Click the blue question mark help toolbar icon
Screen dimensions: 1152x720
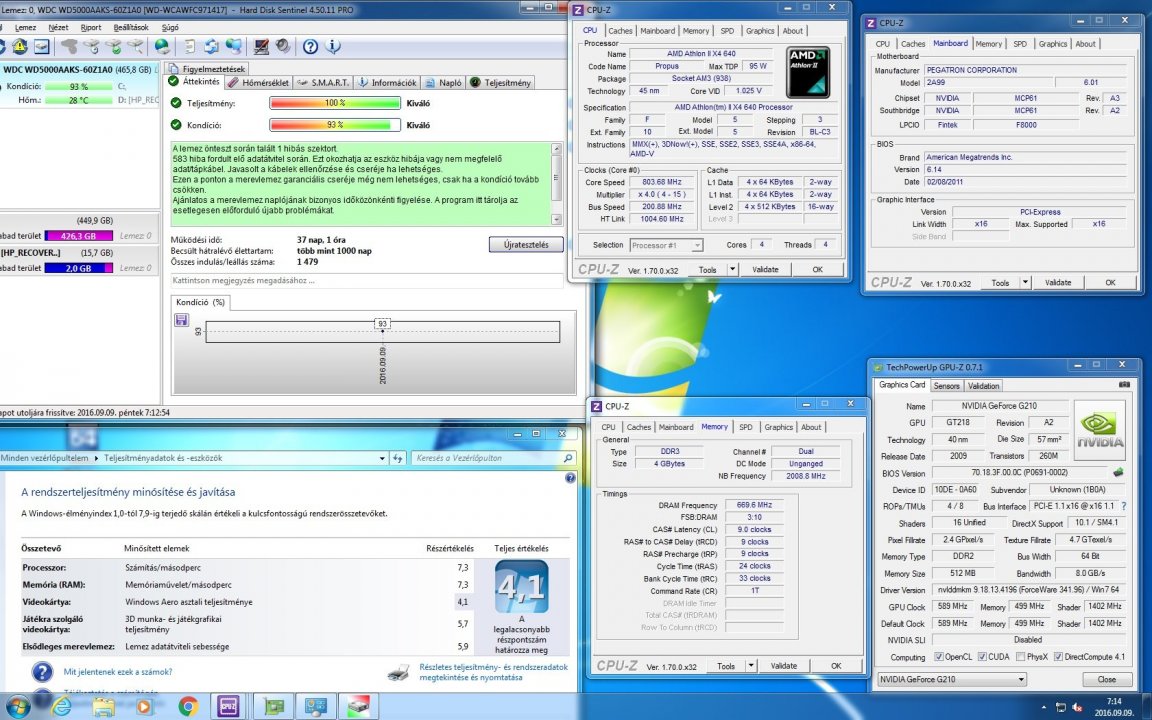coord(311,46)
